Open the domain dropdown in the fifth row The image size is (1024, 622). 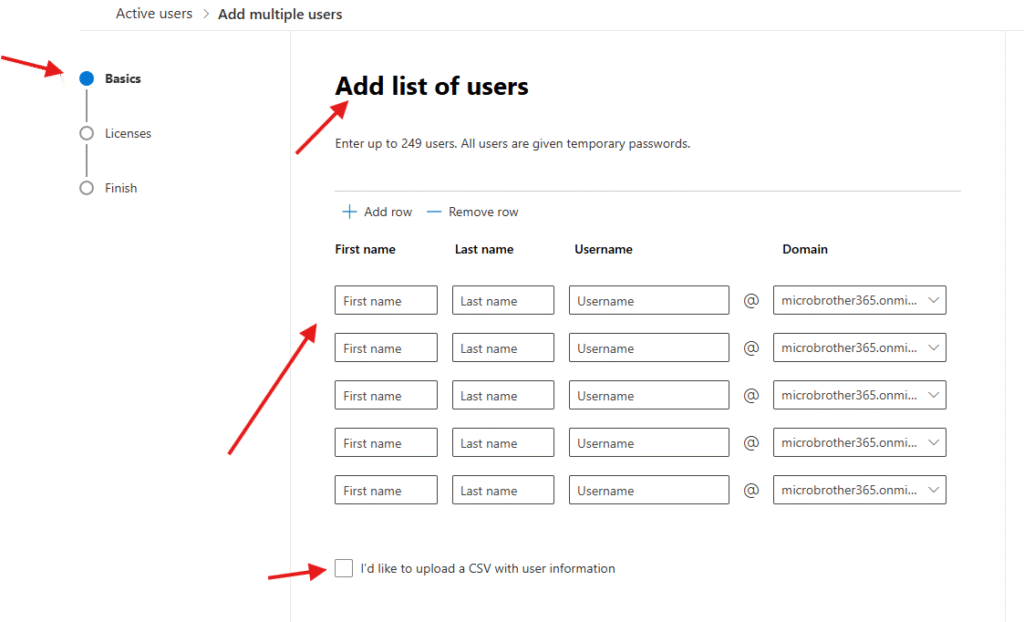pyautogui.click(x=858, y=491)
